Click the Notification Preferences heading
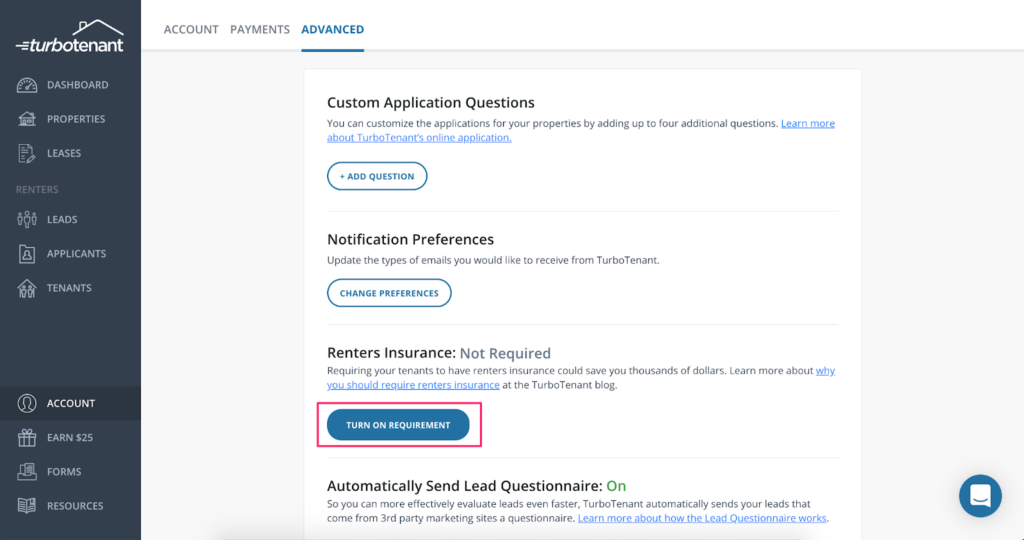 [411, 239]
